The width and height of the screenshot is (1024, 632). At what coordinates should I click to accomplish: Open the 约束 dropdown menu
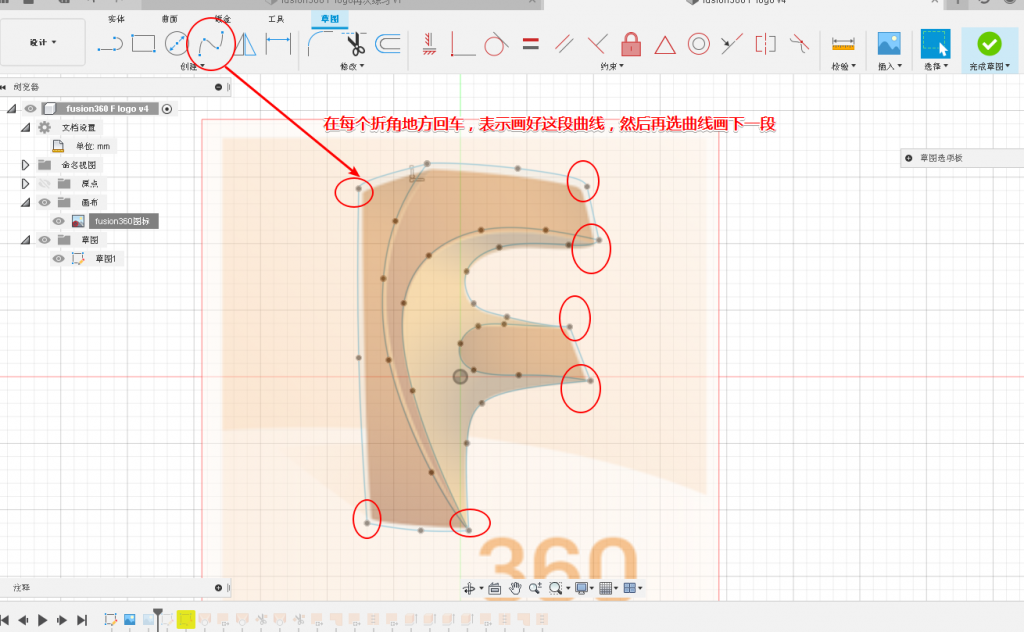[x=612, y=67]
